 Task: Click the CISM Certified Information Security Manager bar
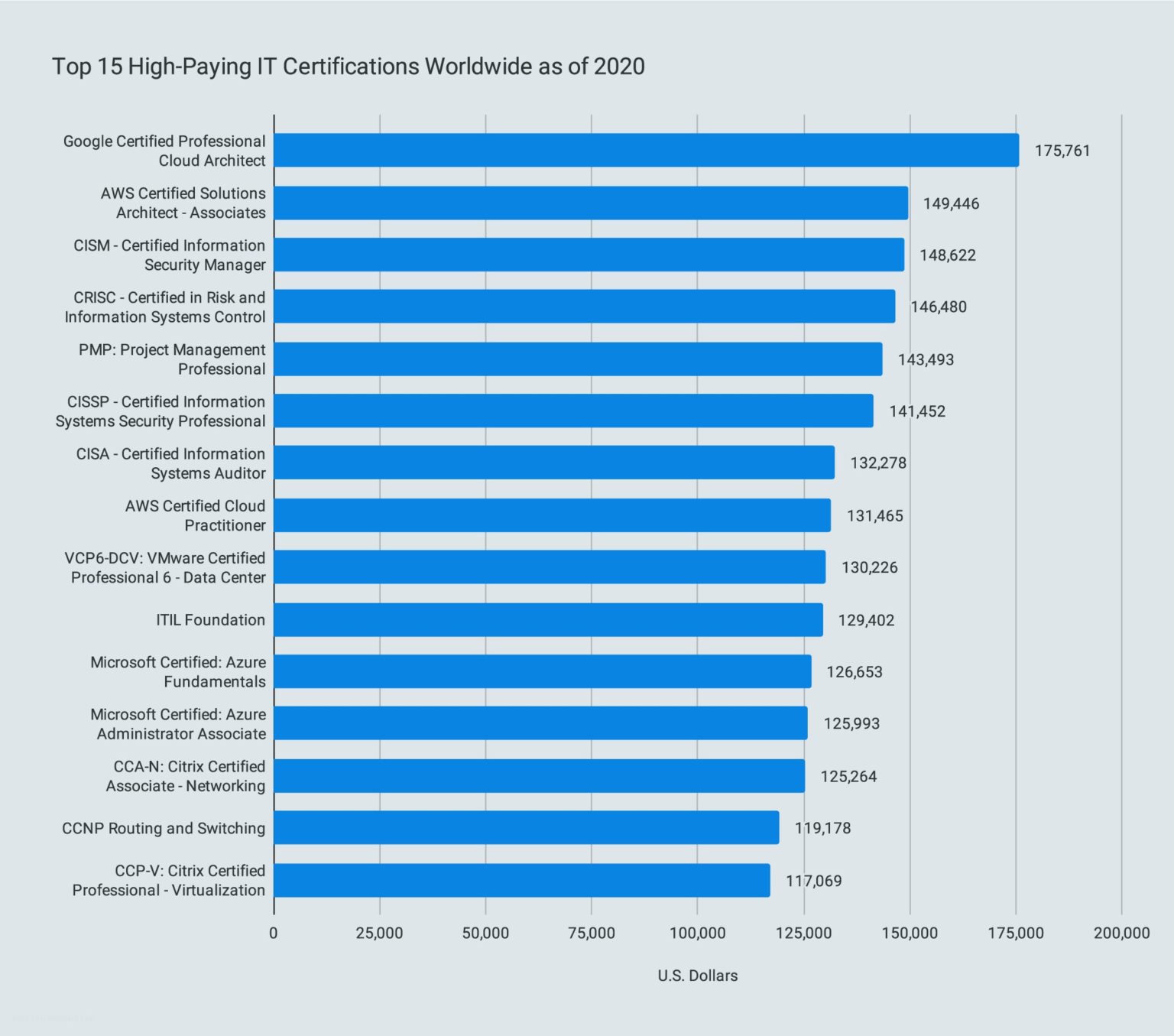589,255
